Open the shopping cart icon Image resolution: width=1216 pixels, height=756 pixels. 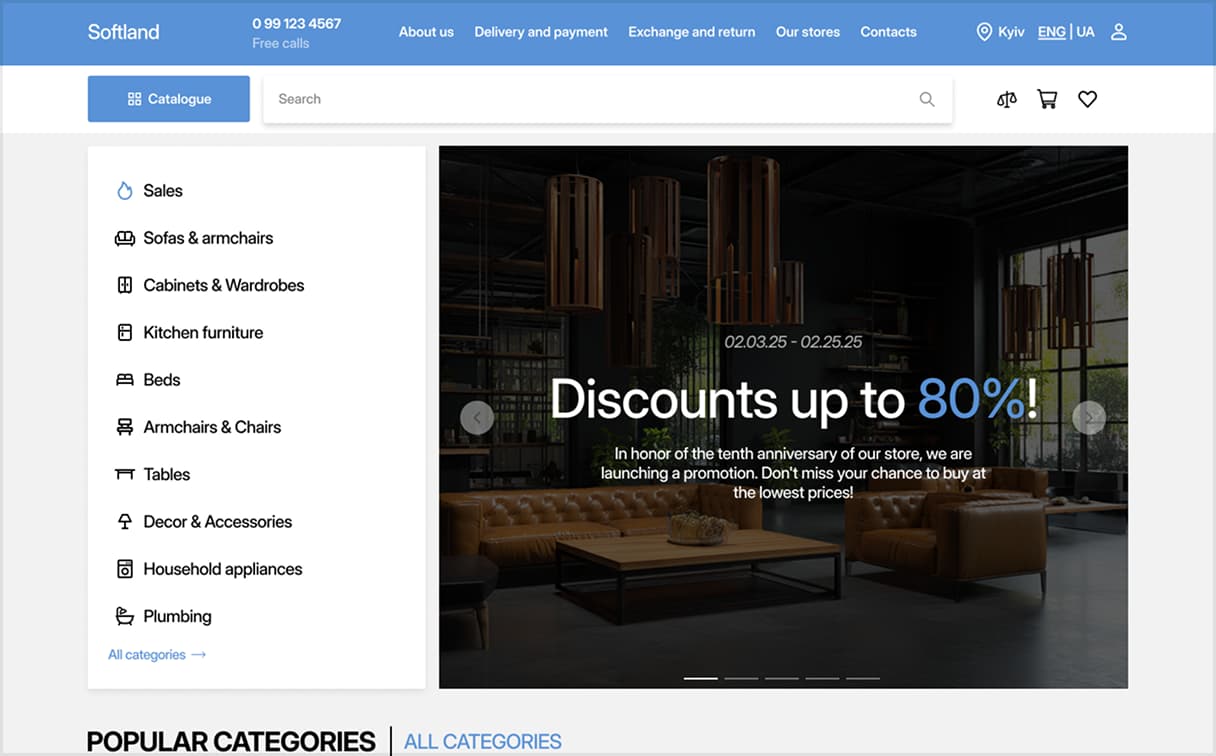tap(1047, 99)
